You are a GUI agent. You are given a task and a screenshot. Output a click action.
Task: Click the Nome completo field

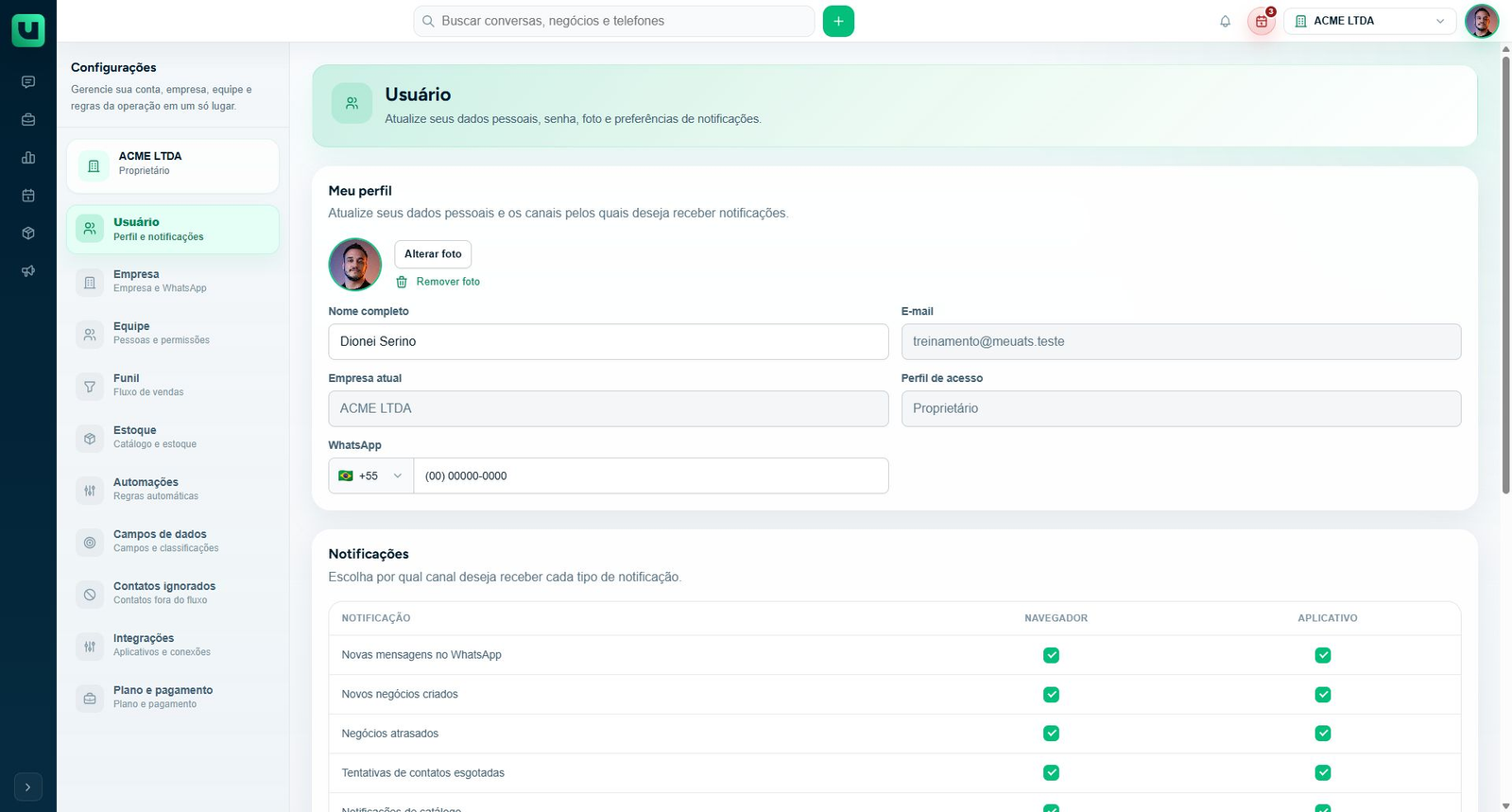click(x=609, y=342)
